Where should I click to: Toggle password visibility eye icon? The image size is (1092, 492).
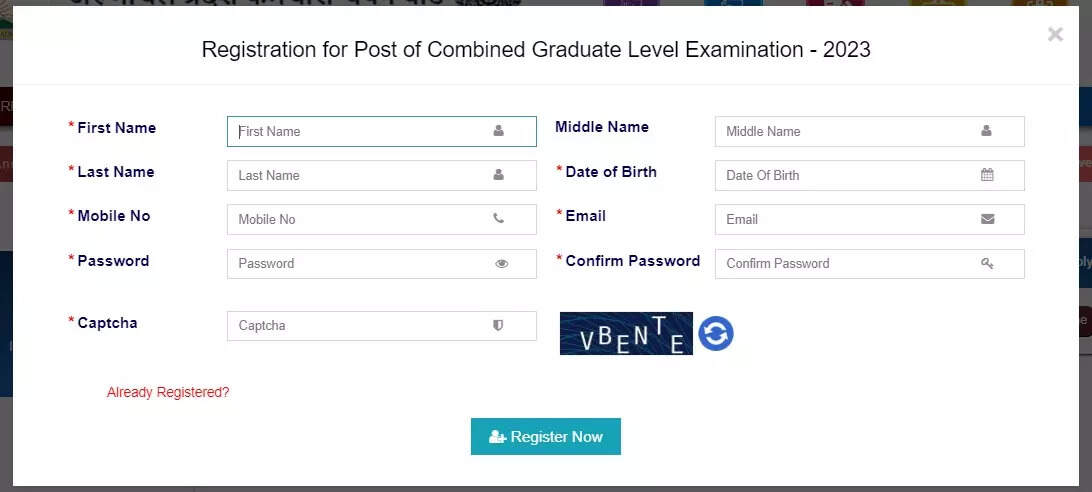[501, 263]
